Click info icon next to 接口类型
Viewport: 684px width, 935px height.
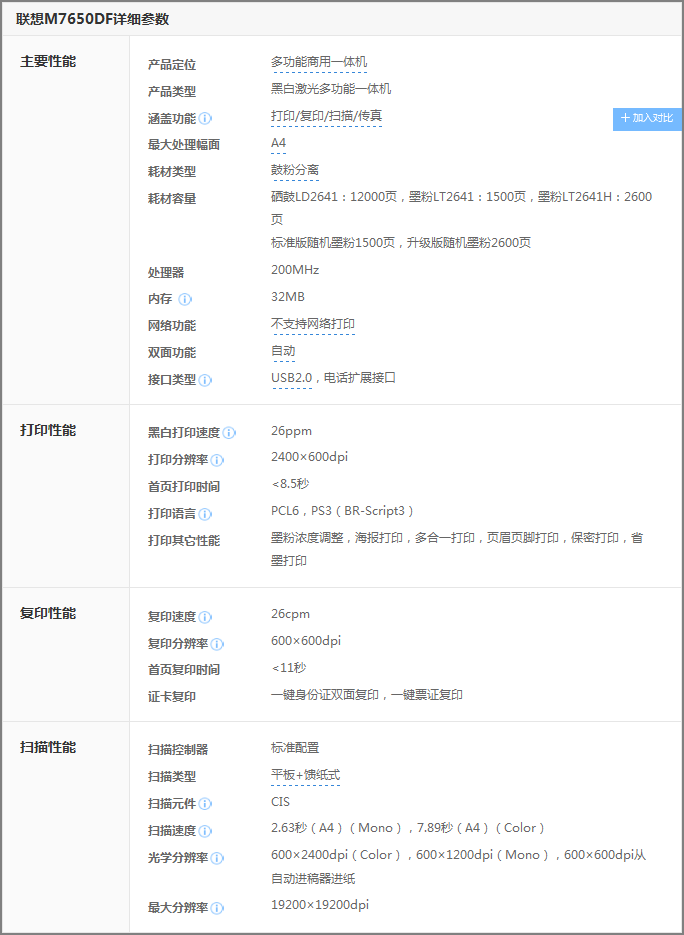(x=205, y=380)
